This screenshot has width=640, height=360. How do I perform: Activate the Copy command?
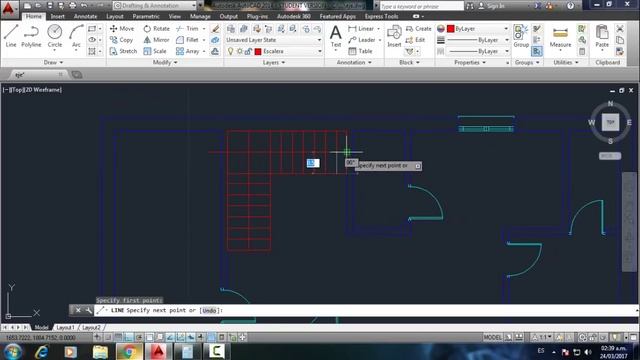tap(121, 40)
